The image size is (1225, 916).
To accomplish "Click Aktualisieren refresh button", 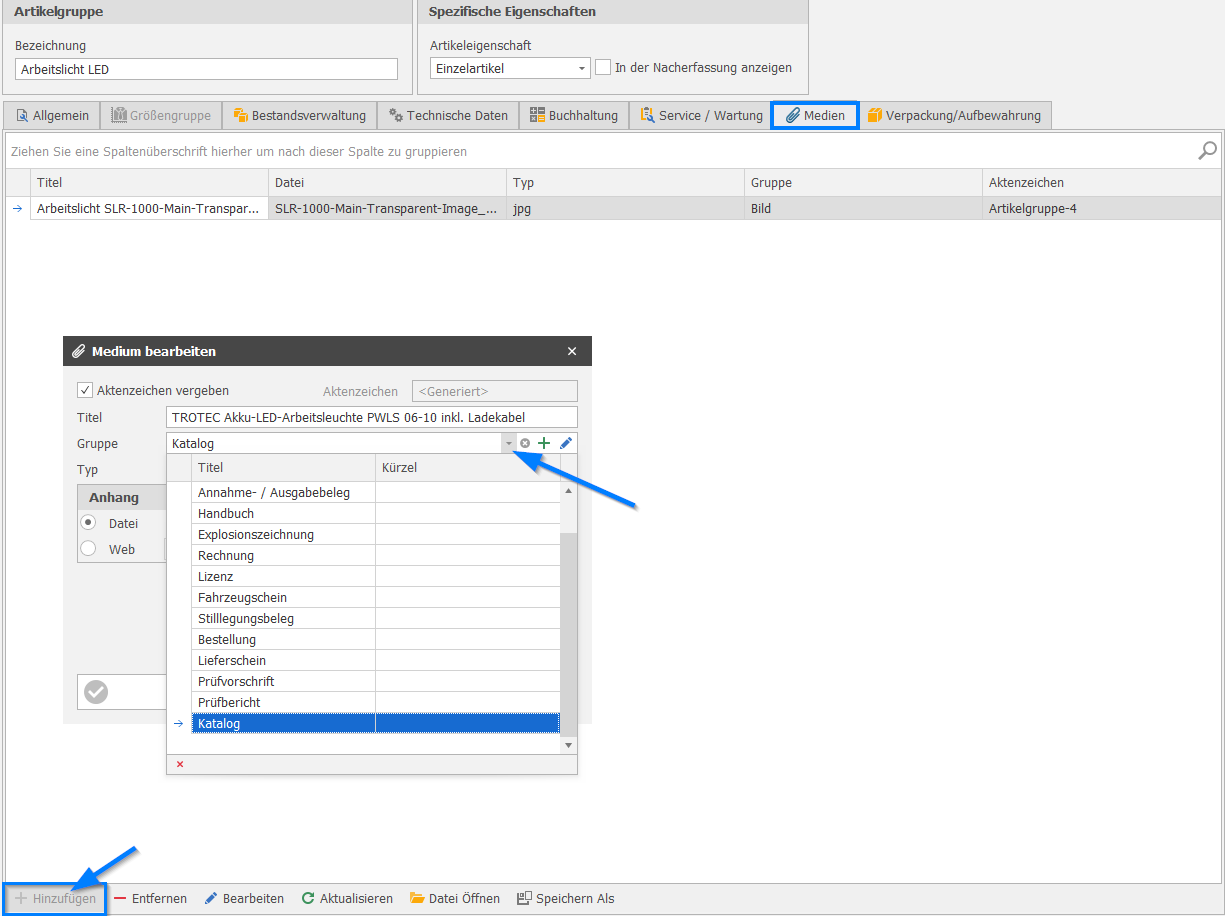I will pos(347,898).
